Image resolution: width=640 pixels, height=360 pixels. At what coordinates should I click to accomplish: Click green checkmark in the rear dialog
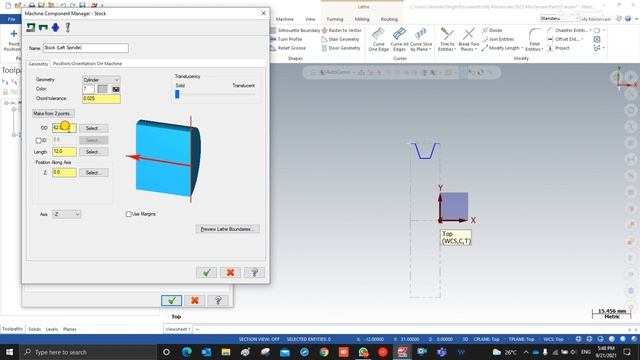coord(171,301)
